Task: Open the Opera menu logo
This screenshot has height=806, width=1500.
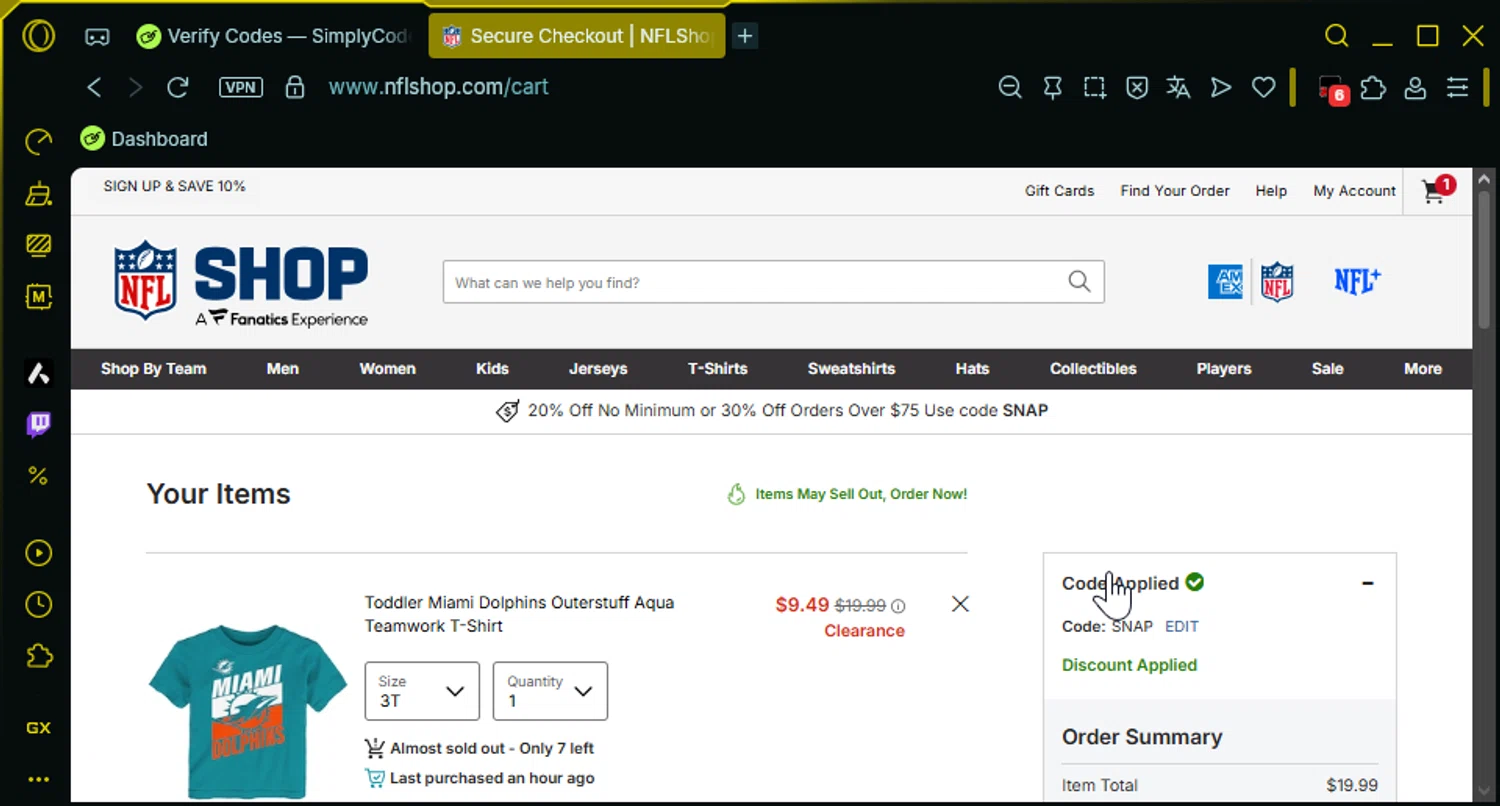Action: (x=39, y=36)
